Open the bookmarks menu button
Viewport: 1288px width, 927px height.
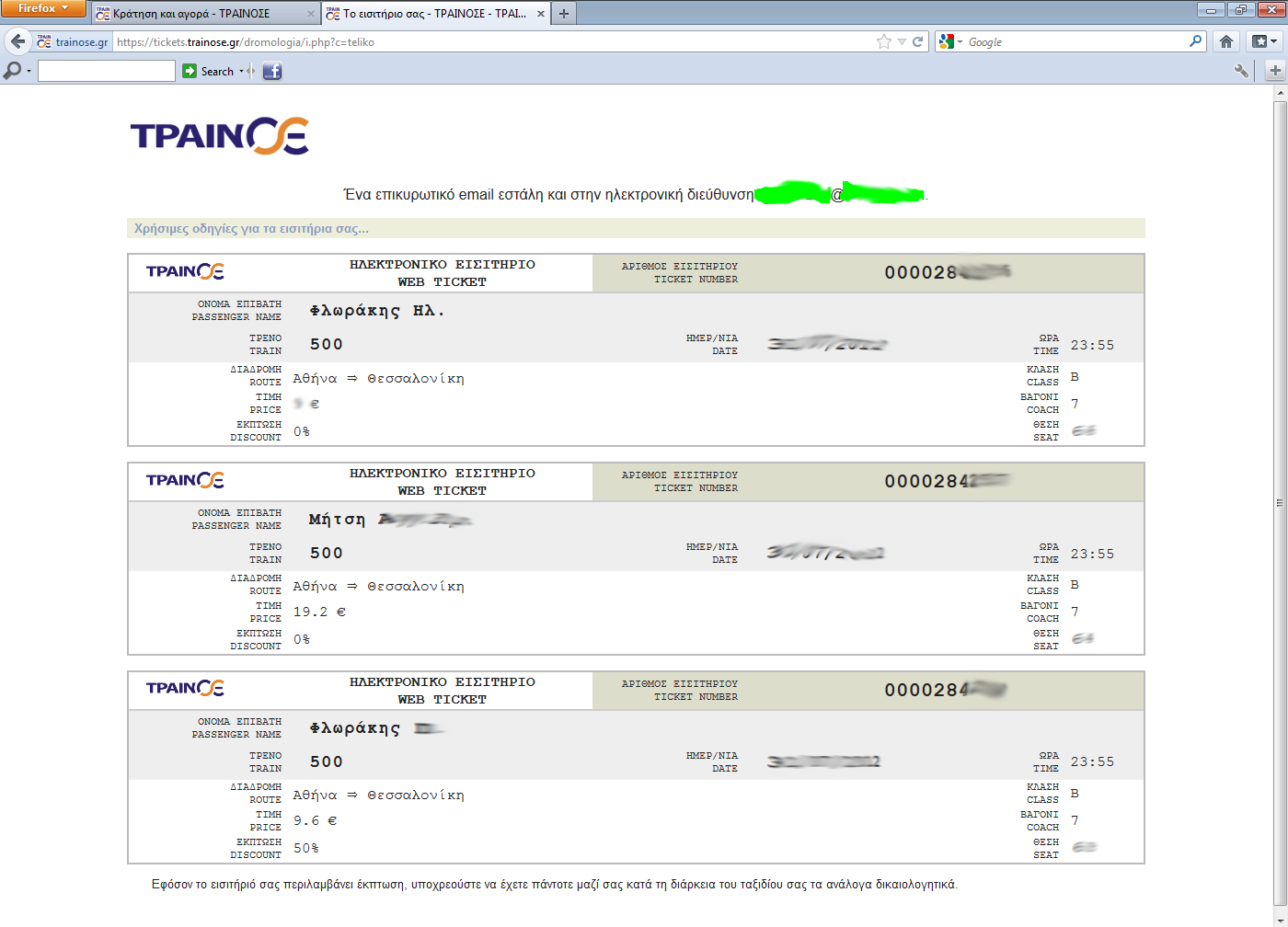[1264, 41]
